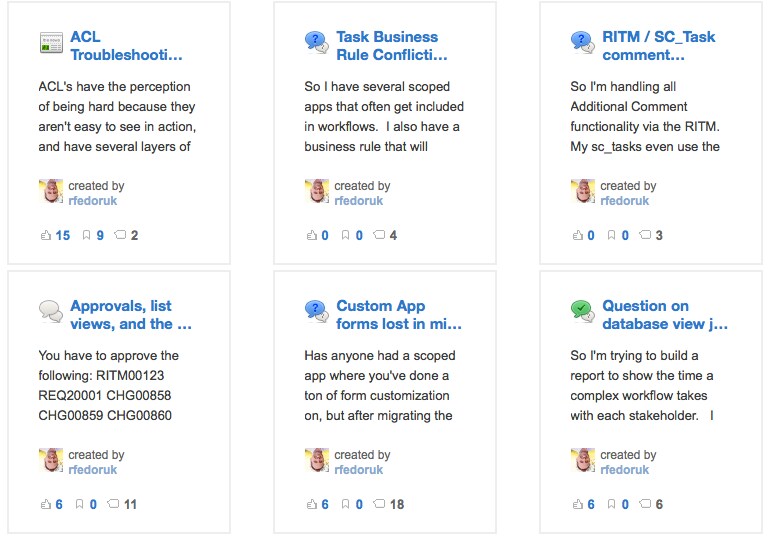
Task: Click the Approvals discussion bubble icon
Action: click(x=51, y=311)
